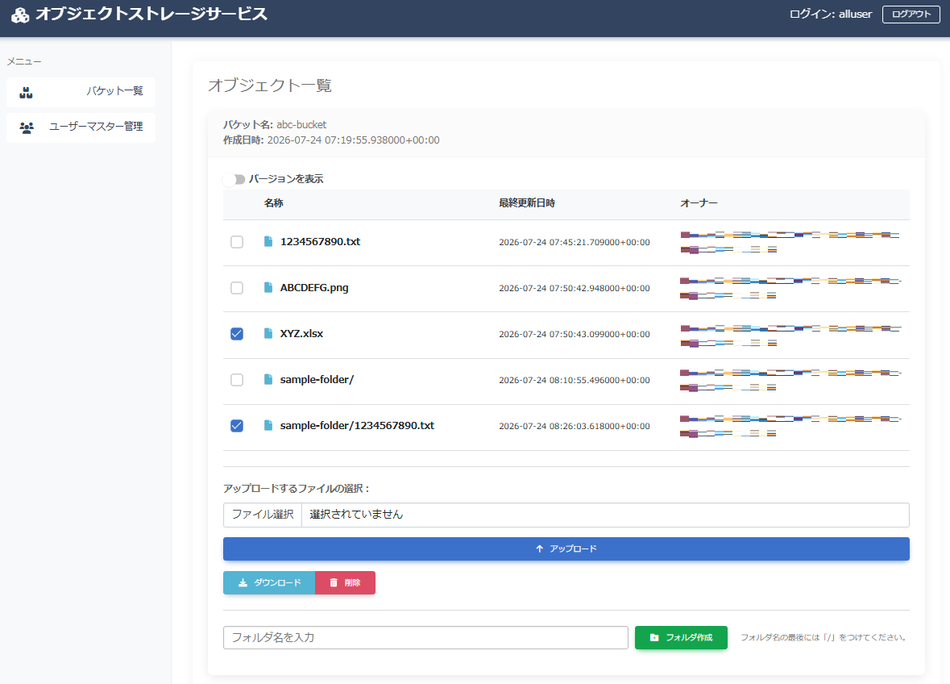
Task: Click timestamp 2026-07-24 07:45:21.709000+00:00
Action: 574,242
